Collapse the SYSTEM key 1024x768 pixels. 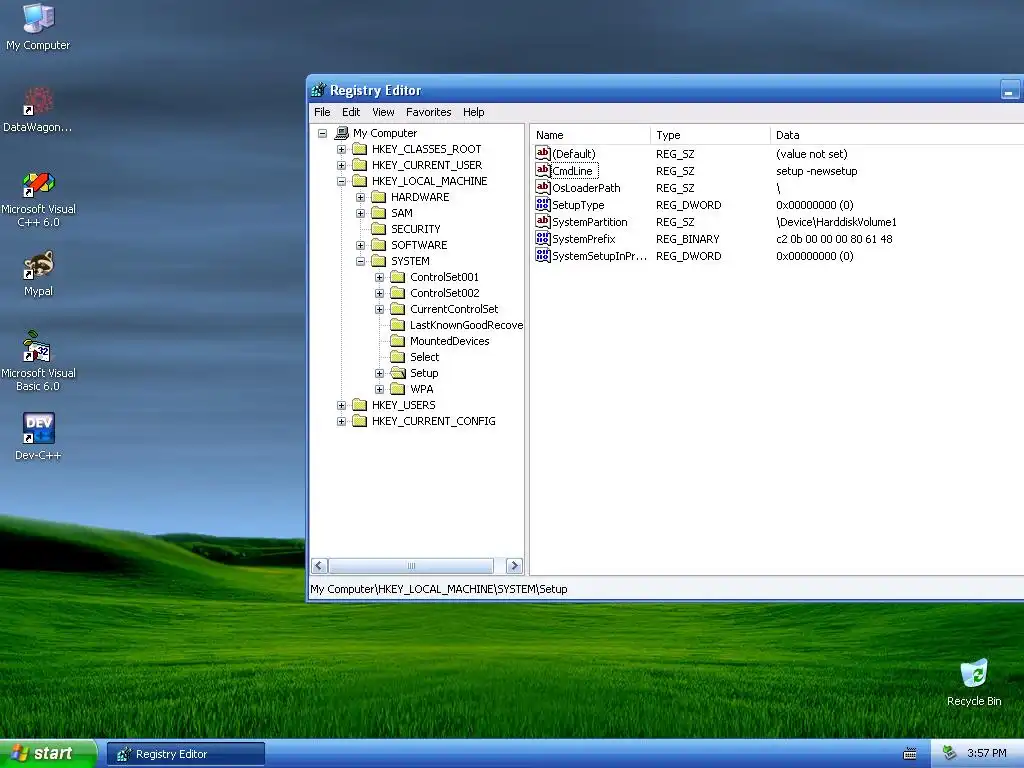pos(360,261)
